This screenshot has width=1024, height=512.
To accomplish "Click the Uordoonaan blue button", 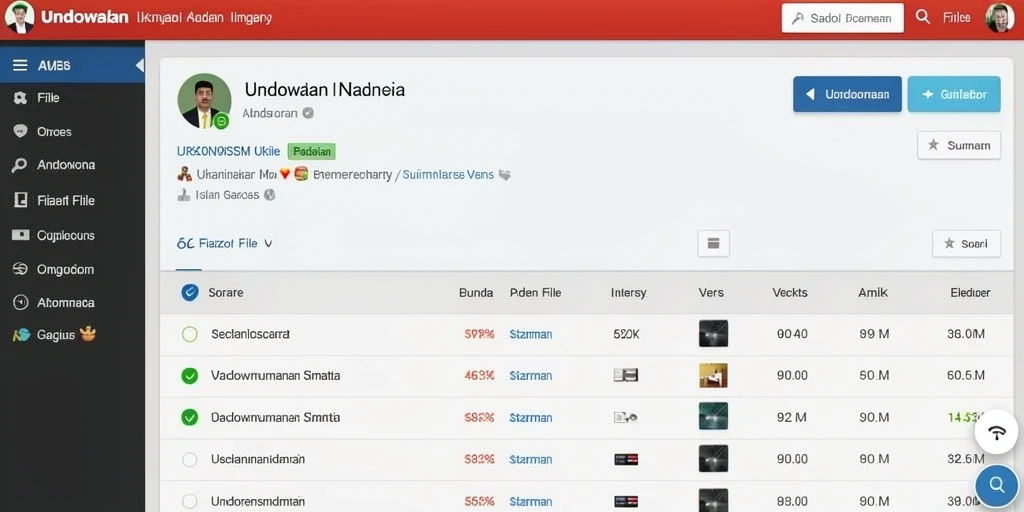I will [x=847, y=95].
